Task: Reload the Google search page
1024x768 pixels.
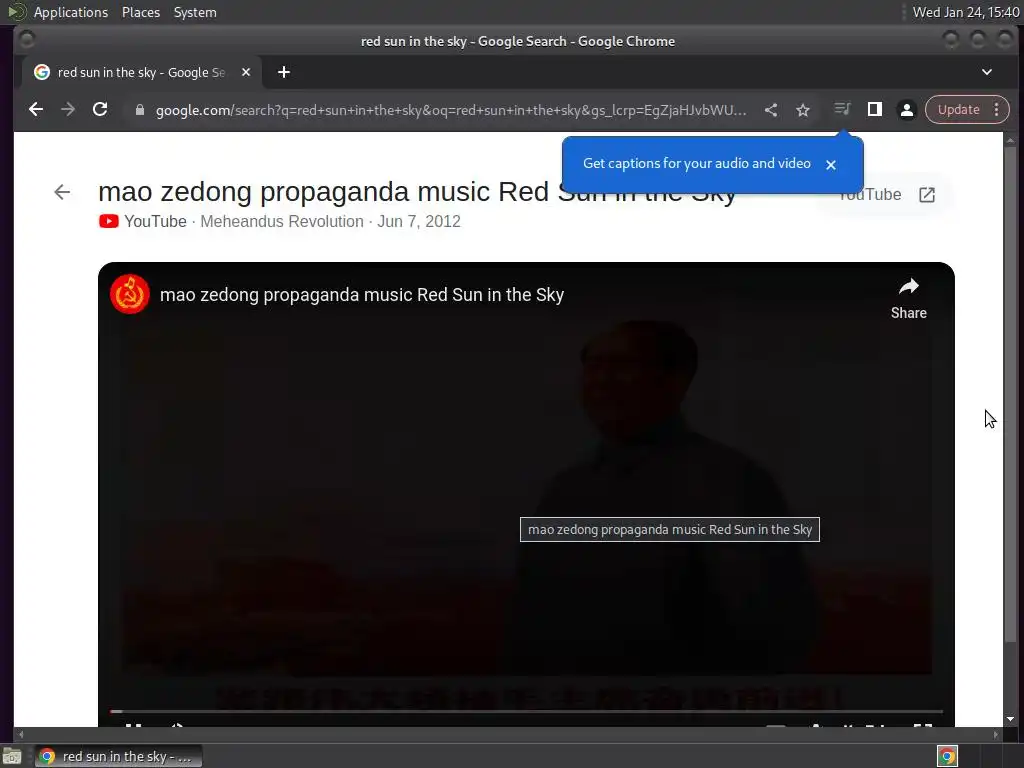Action: pos(100,110)
